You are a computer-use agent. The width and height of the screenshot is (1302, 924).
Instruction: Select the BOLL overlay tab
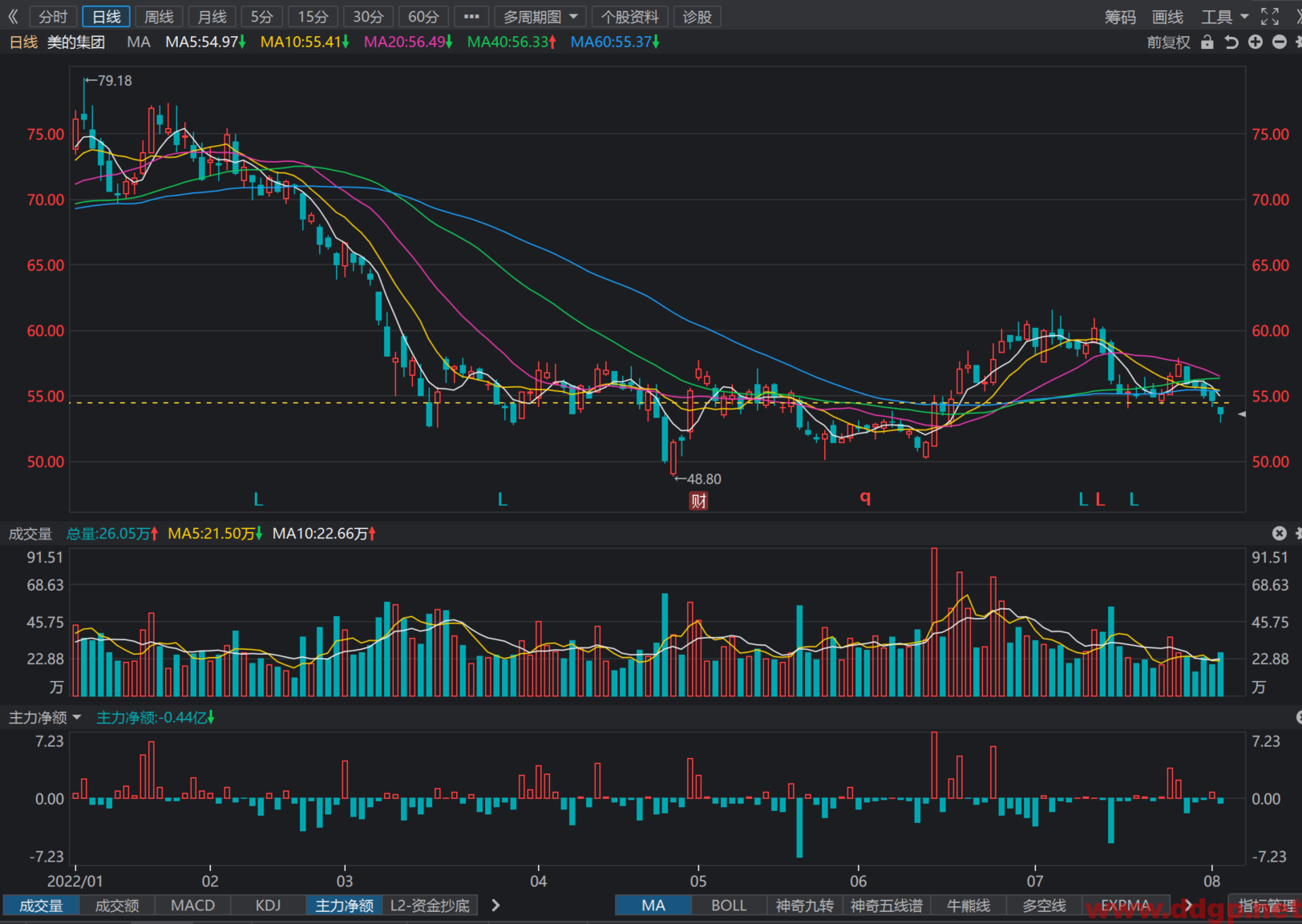pyautogui.click(x=729, y=906)
